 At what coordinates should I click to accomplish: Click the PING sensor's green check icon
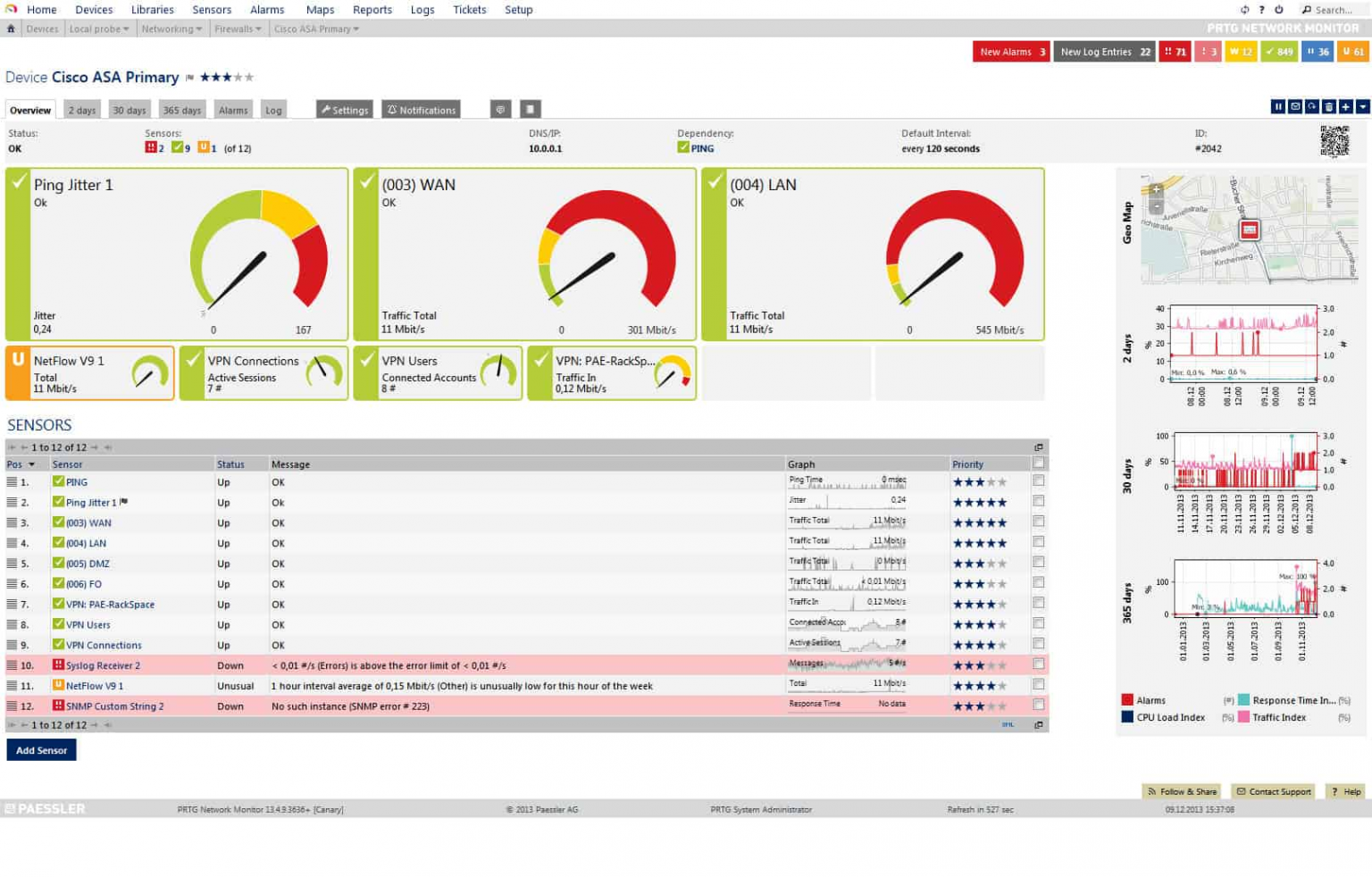click(x=59, y=482)
